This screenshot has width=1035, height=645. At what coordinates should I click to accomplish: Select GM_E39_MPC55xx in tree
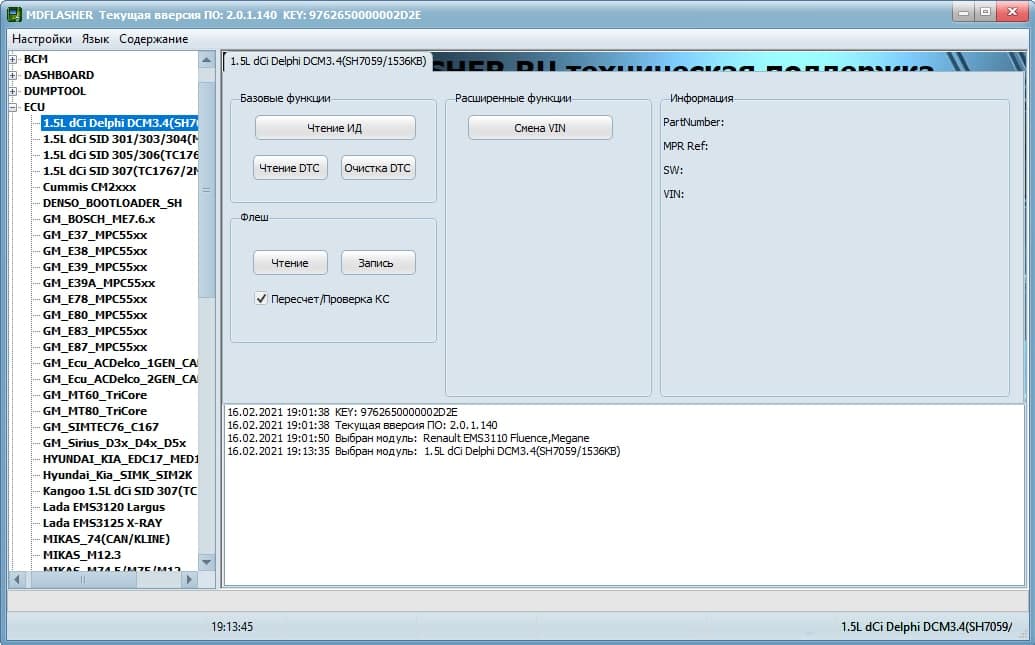pos(95,267)
